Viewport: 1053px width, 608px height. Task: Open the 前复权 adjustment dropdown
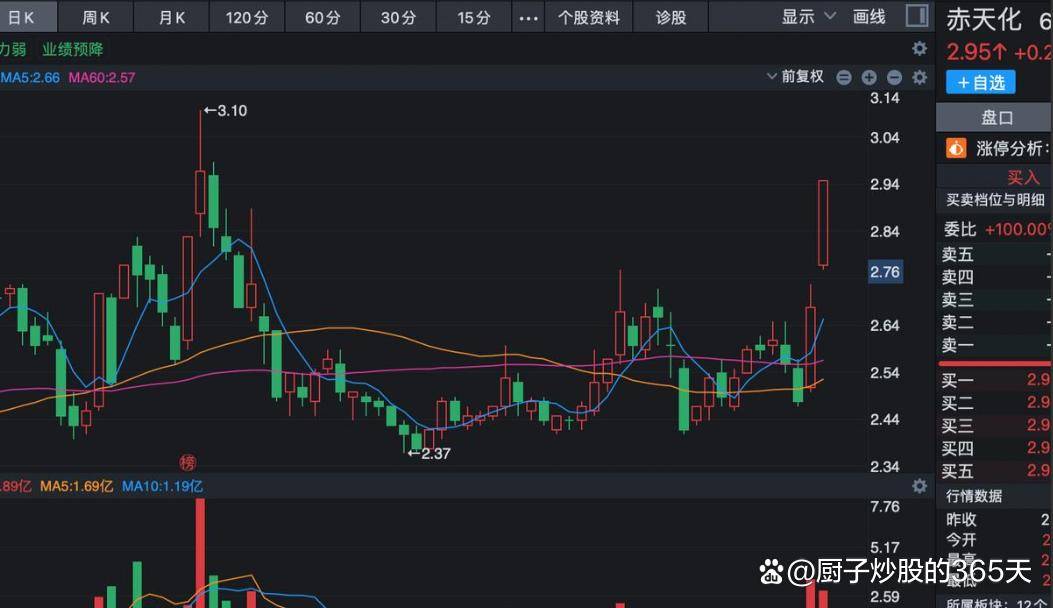click(795, 77)
